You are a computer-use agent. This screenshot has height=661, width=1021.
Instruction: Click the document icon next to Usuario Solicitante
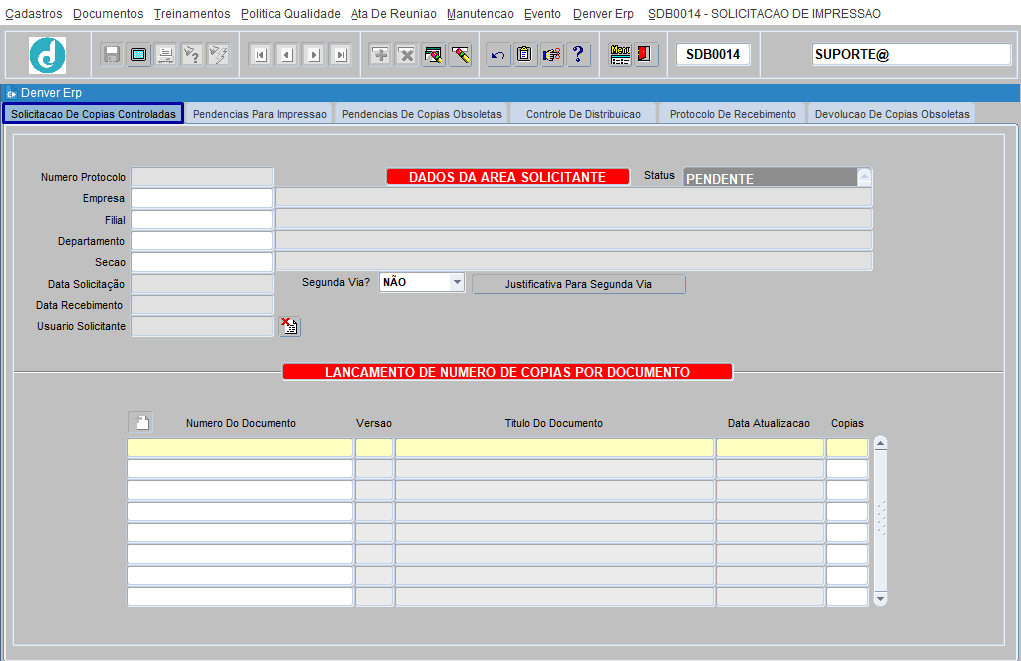[x=290, y=326]
